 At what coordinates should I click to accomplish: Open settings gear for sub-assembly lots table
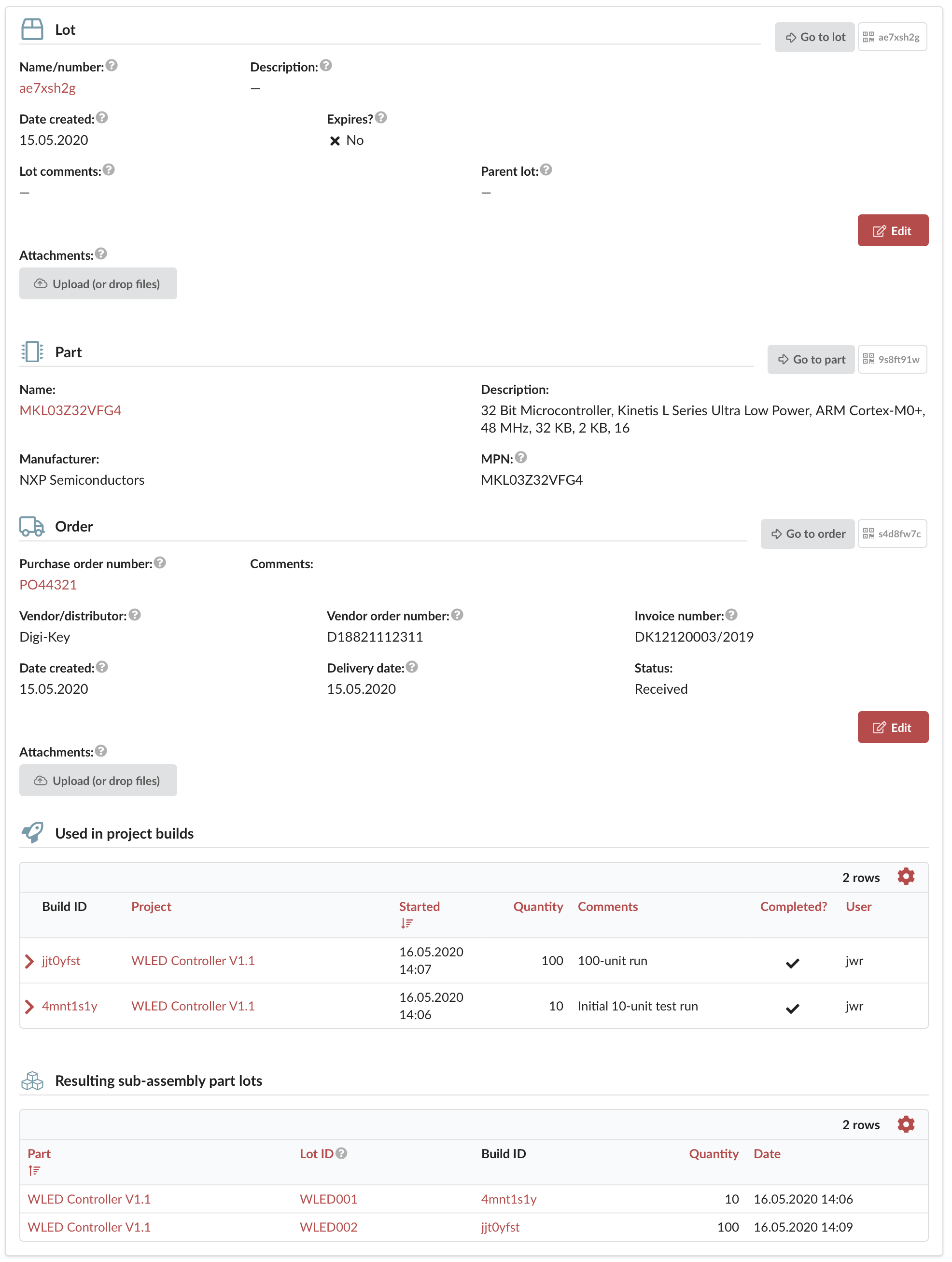point(905,1124)
